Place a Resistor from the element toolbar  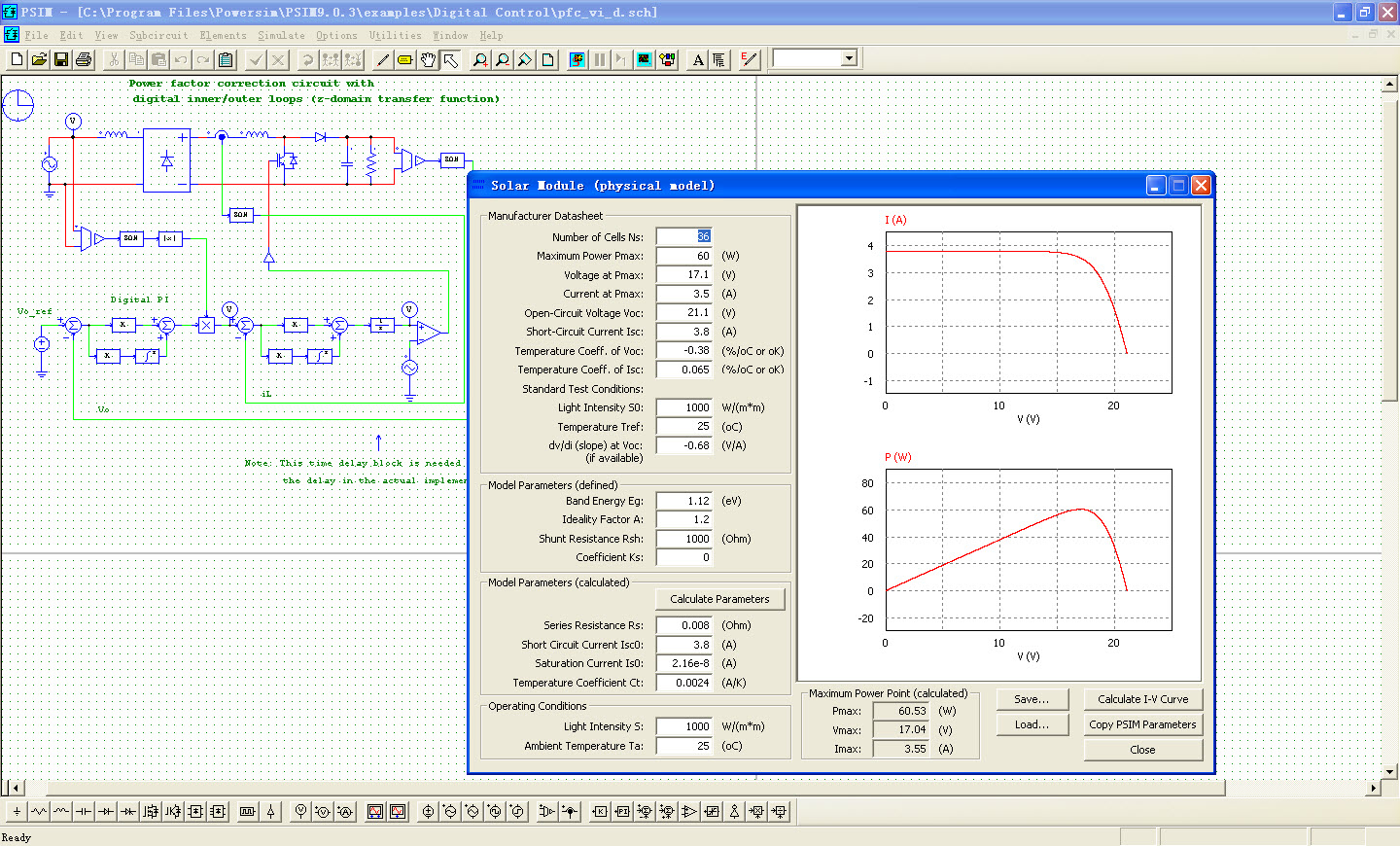(39, 811)
